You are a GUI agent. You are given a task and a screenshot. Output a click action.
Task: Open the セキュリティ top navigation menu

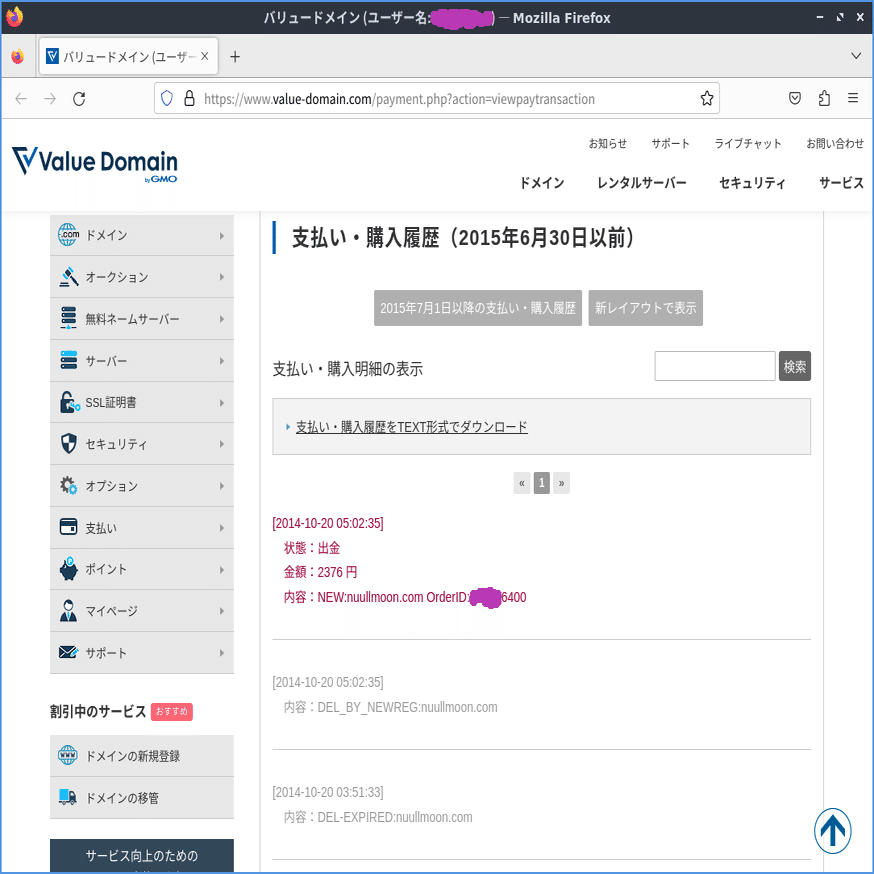point(752,183)
